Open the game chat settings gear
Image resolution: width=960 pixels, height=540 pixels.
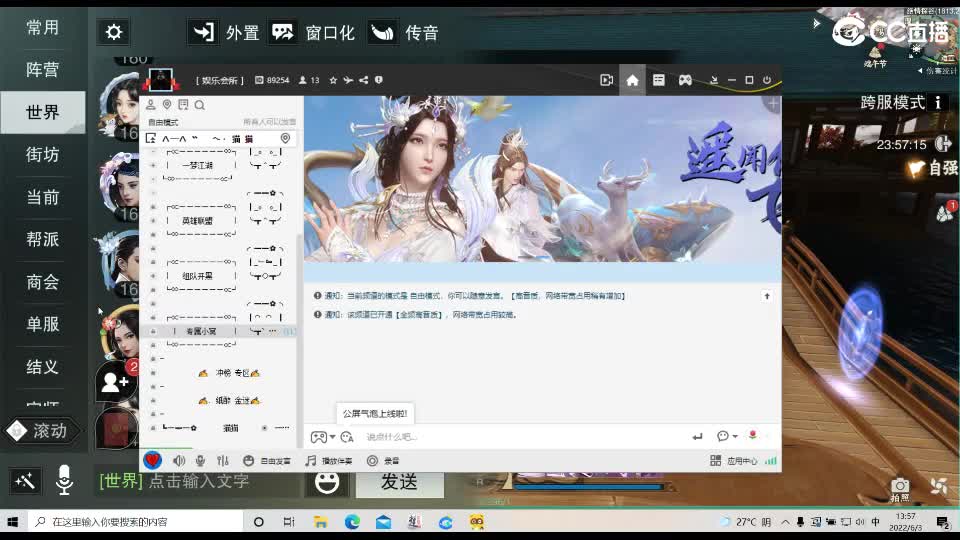click(113, 32)
